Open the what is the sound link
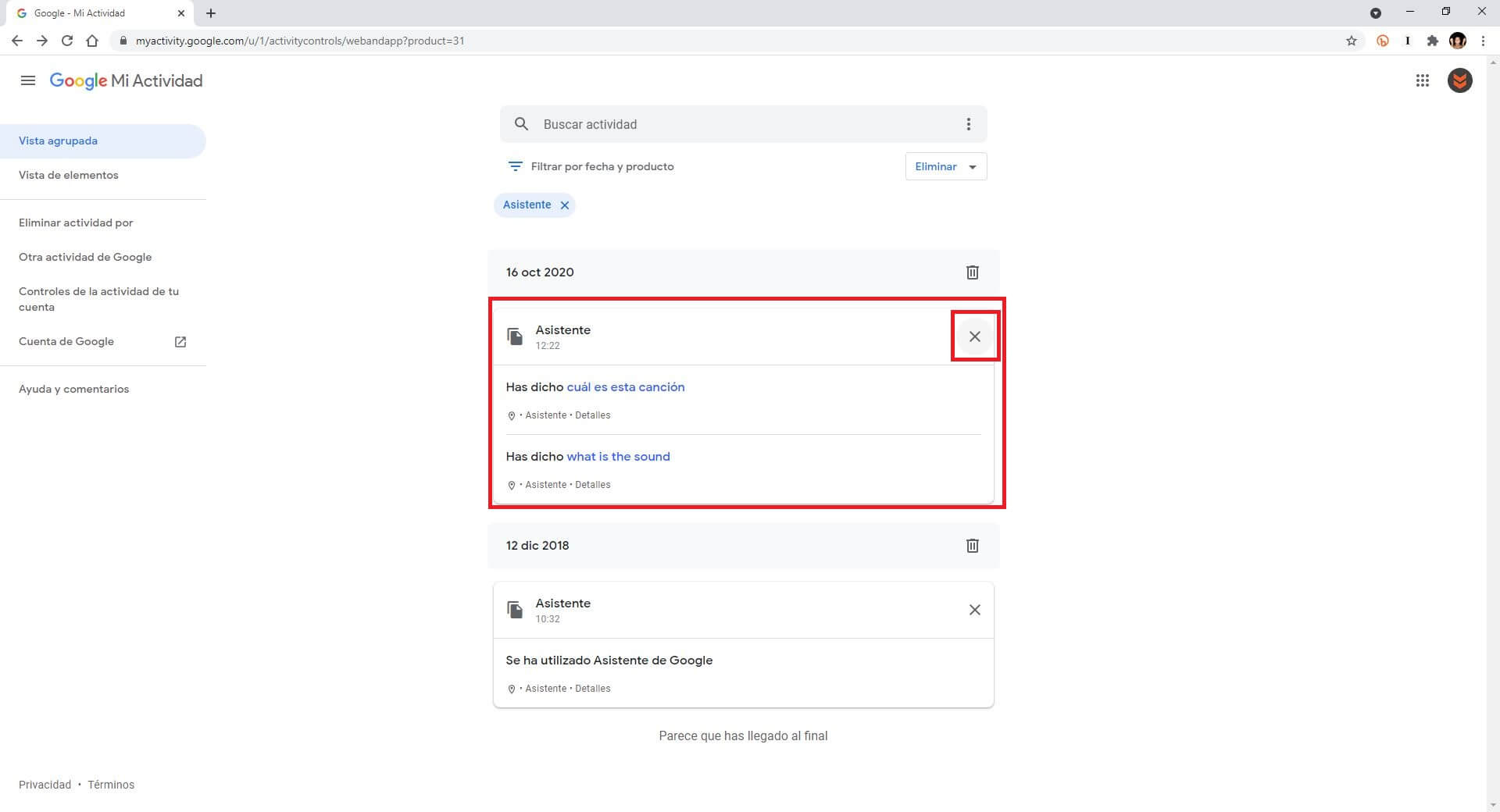Screen dimensions: 1500x812 [x=619, y=457]
